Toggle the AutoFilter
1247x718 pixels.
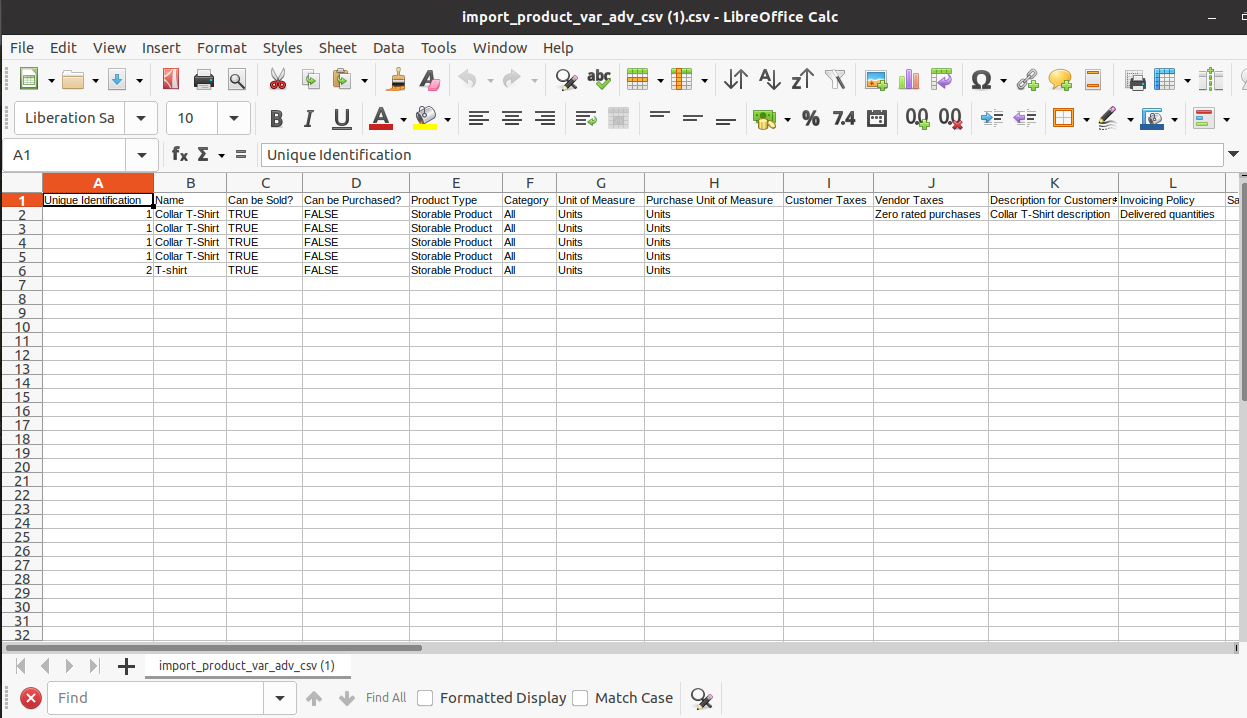tap(835, 79)
